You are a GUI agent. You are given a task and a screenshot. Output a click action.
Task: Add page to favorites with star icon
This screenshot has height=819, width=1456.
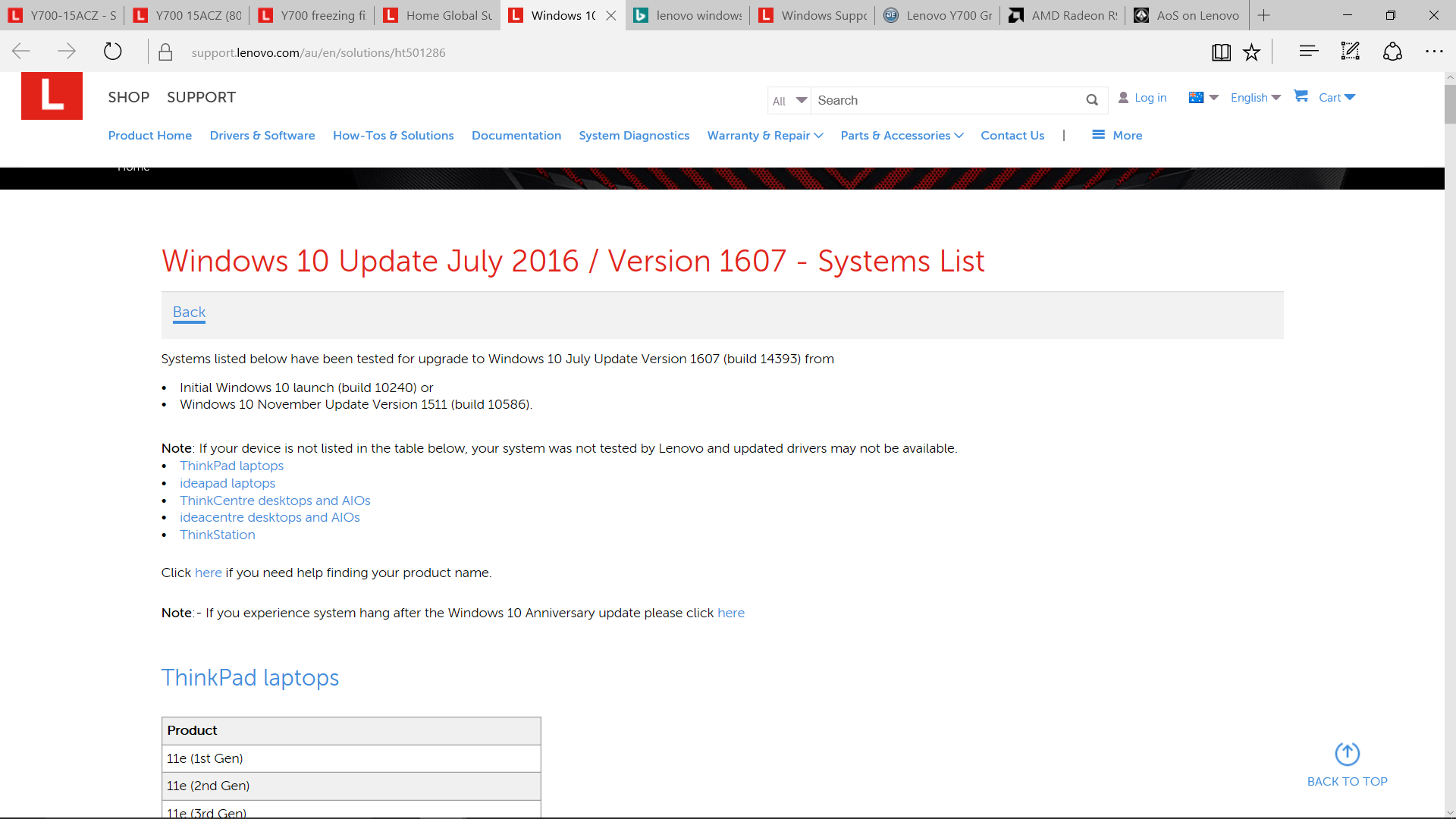[x=1252, y=52]
